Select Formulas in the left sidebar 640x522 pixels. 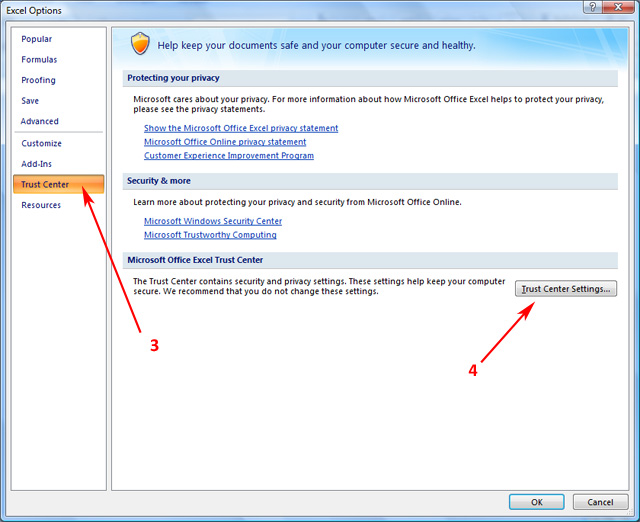[x=39, y=60]
